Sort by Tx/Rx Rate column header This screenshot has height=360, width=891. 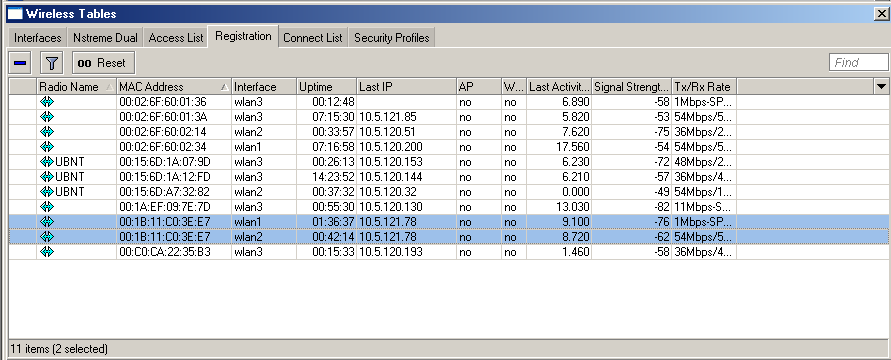[x=705, y=87]
